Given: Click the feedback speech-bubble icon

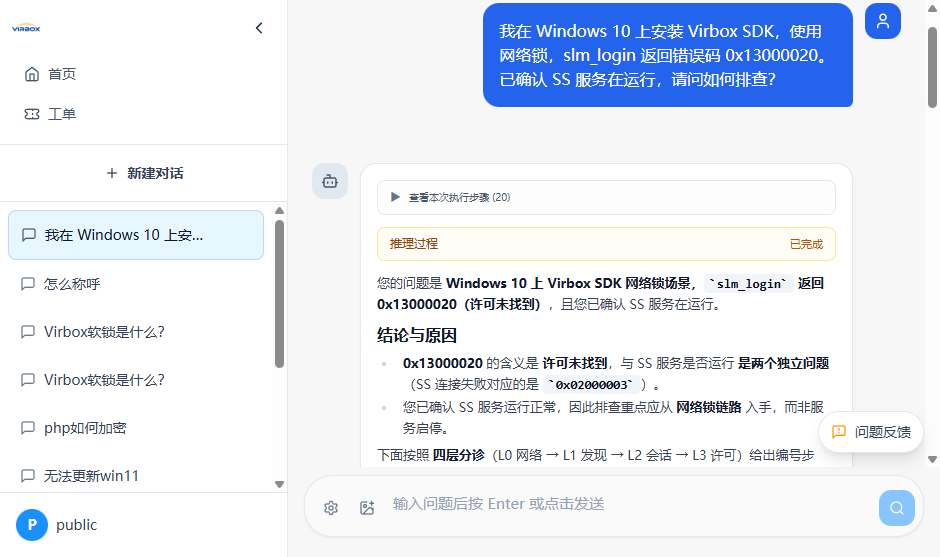Looking at the screenshot, I should pos(839,432).
